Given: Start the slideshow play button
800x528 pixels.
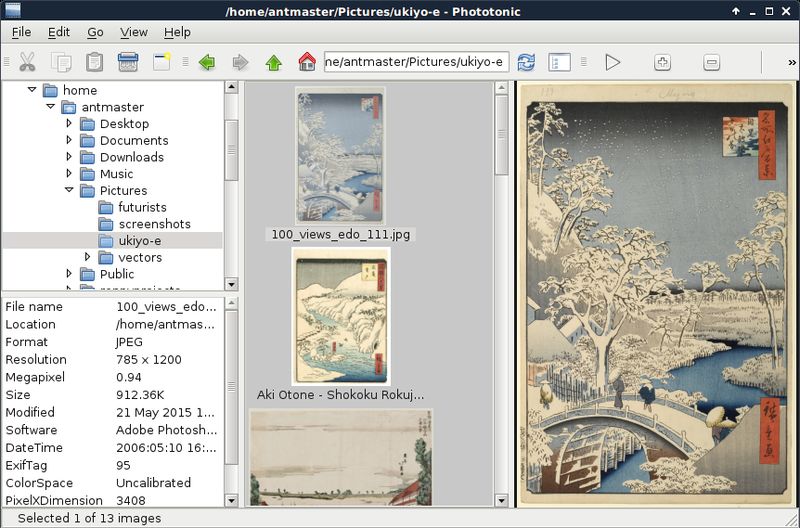Looking at the screenshot, I should click(x=612, y=62).
